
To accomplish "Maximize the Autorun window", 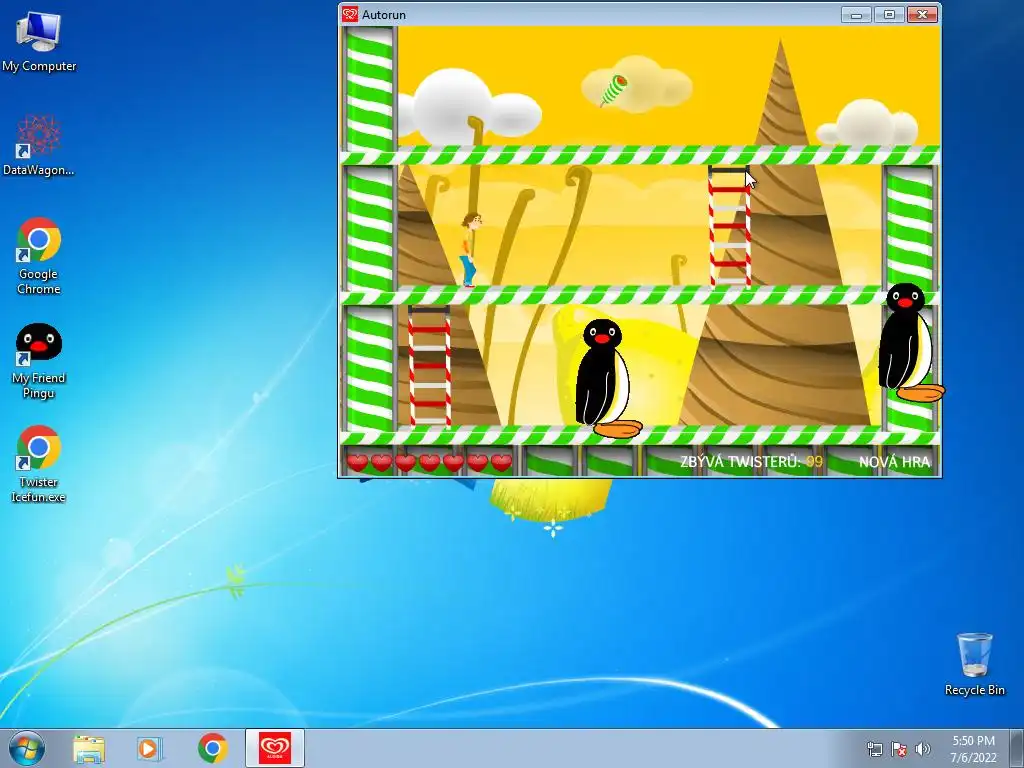I will tap(889, 14).
